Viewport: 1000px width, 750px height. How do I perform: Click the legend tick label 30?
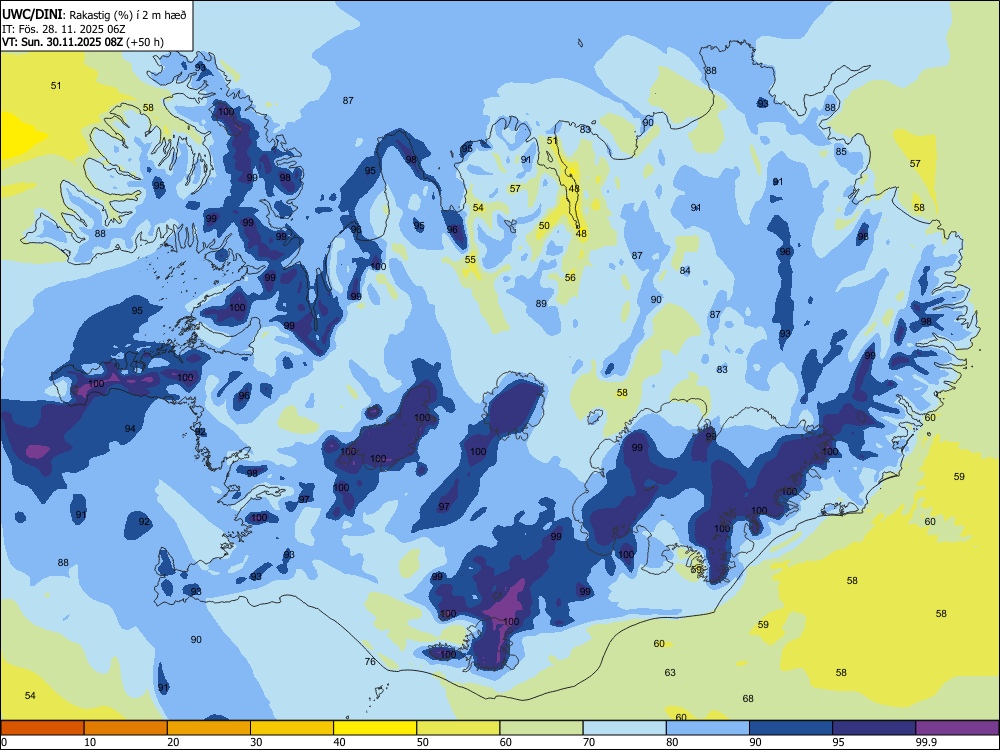coord(256,742)
